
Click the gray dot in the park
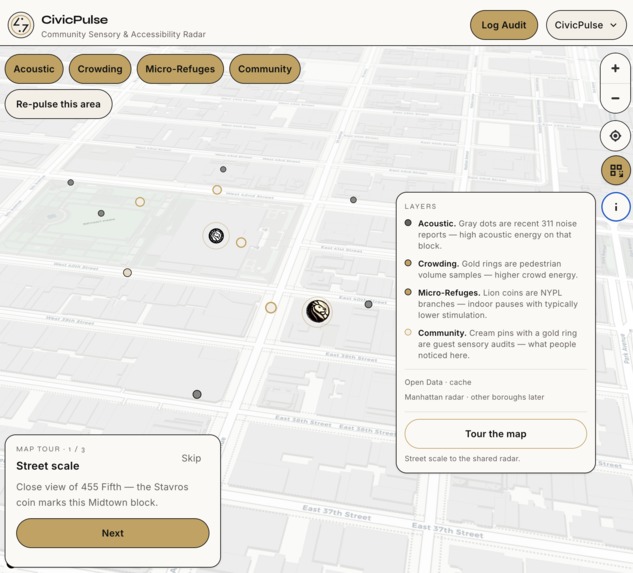point(101,213)
